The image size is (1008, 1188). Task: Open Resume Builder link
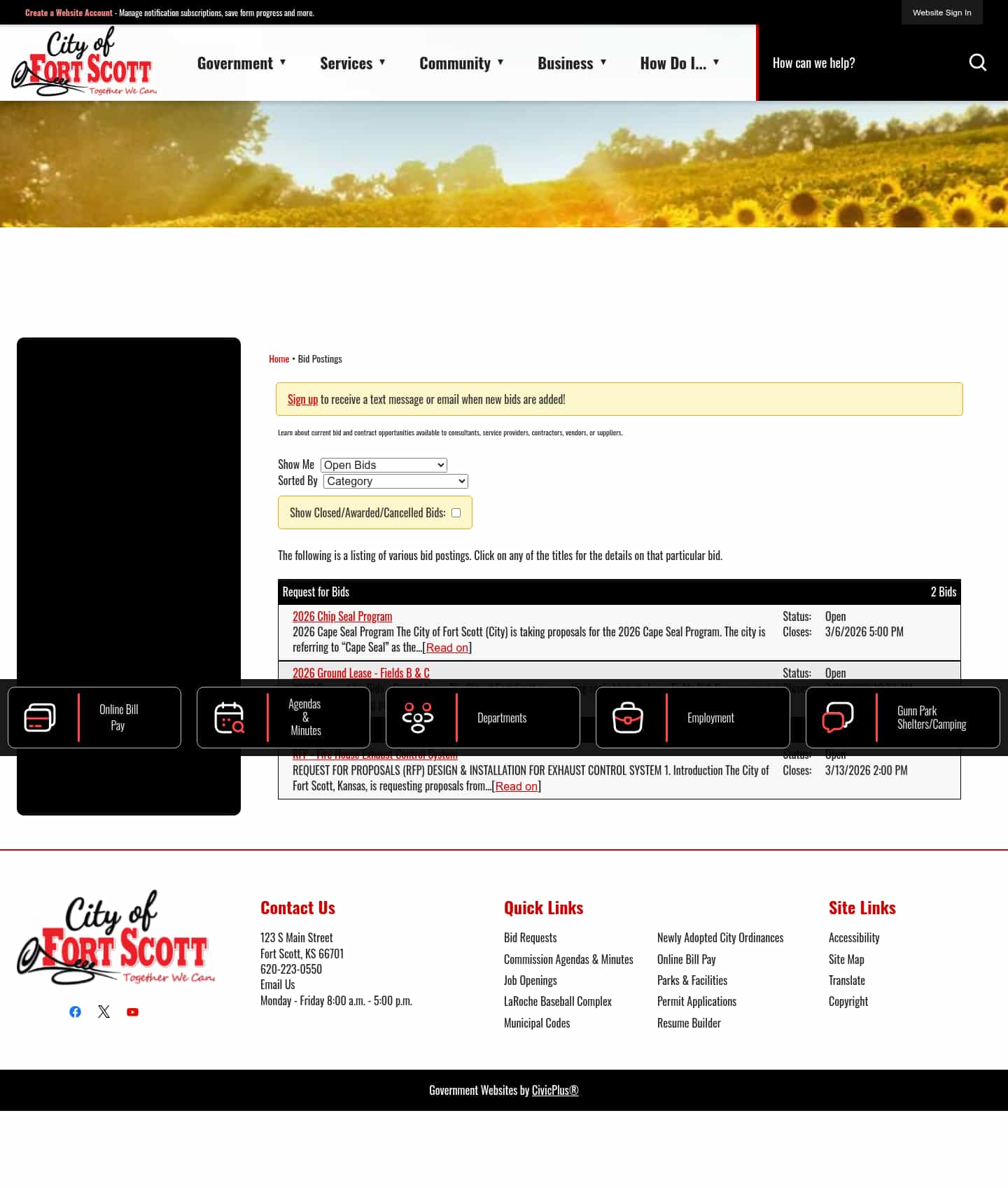(x=689, y=1023)
